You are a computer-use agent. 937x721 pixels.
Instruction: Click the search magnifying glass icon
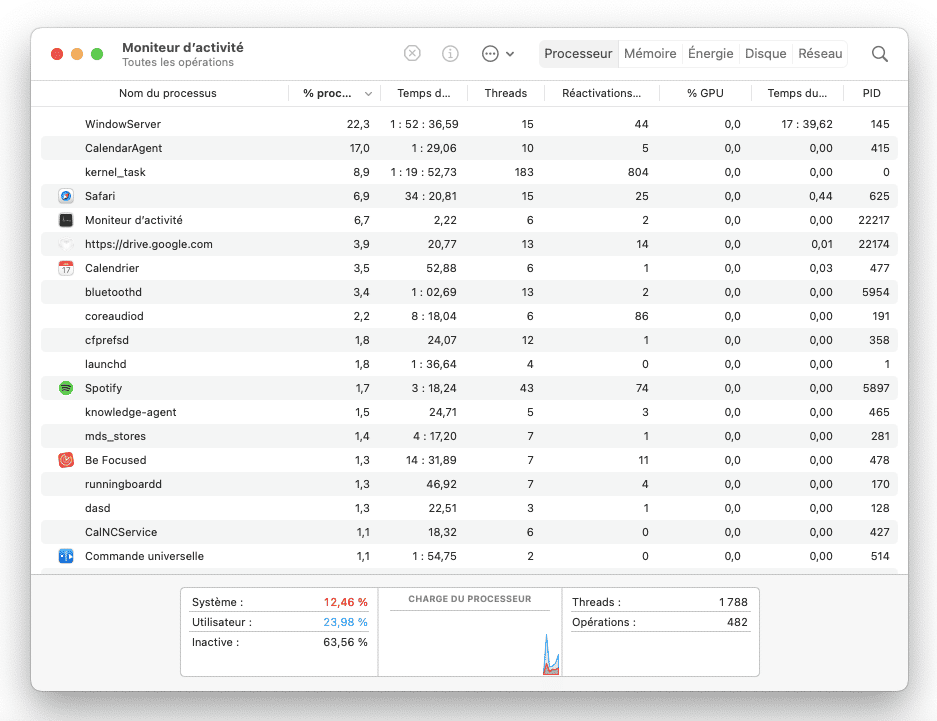click(880, 54)
